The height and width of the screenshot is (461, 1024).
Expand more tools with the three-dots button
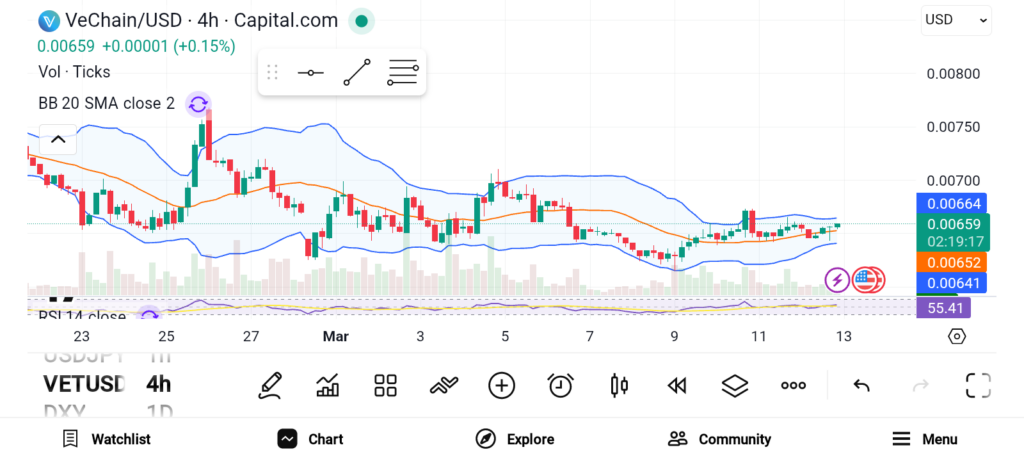(794, 385)
